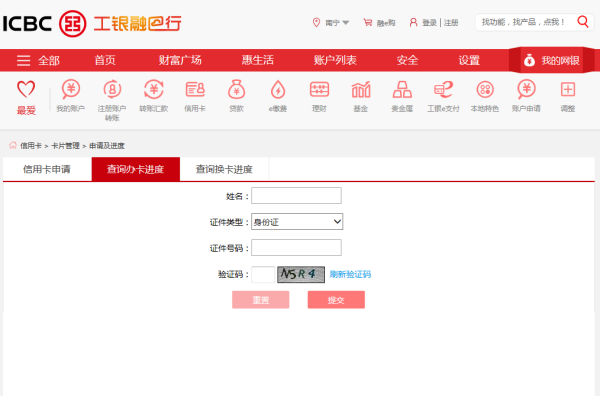
Task: Open 我的网银 online banking button
Action: pos(551,60)
